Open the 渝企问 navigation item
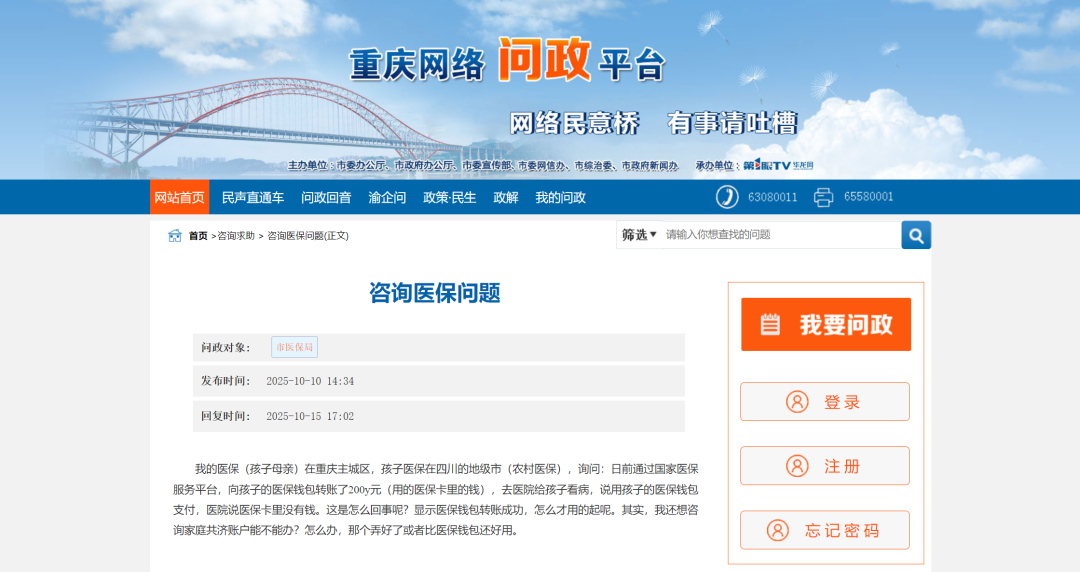Screen dimensions: 1080x572 pos(387,197)
